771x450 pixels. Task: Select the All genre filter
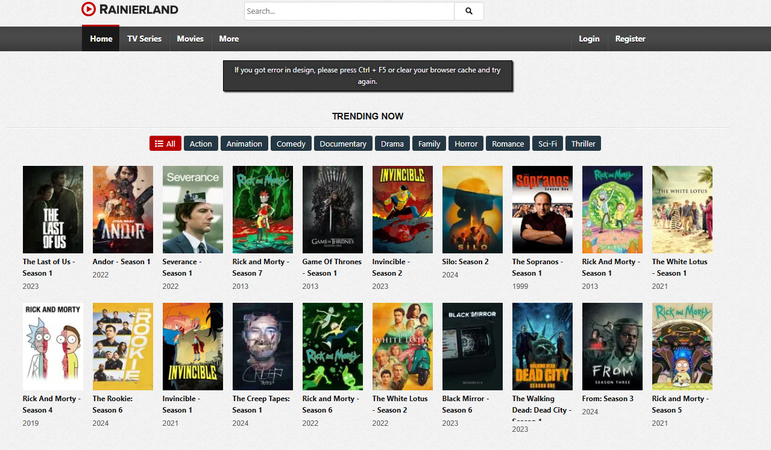point(165,144)
